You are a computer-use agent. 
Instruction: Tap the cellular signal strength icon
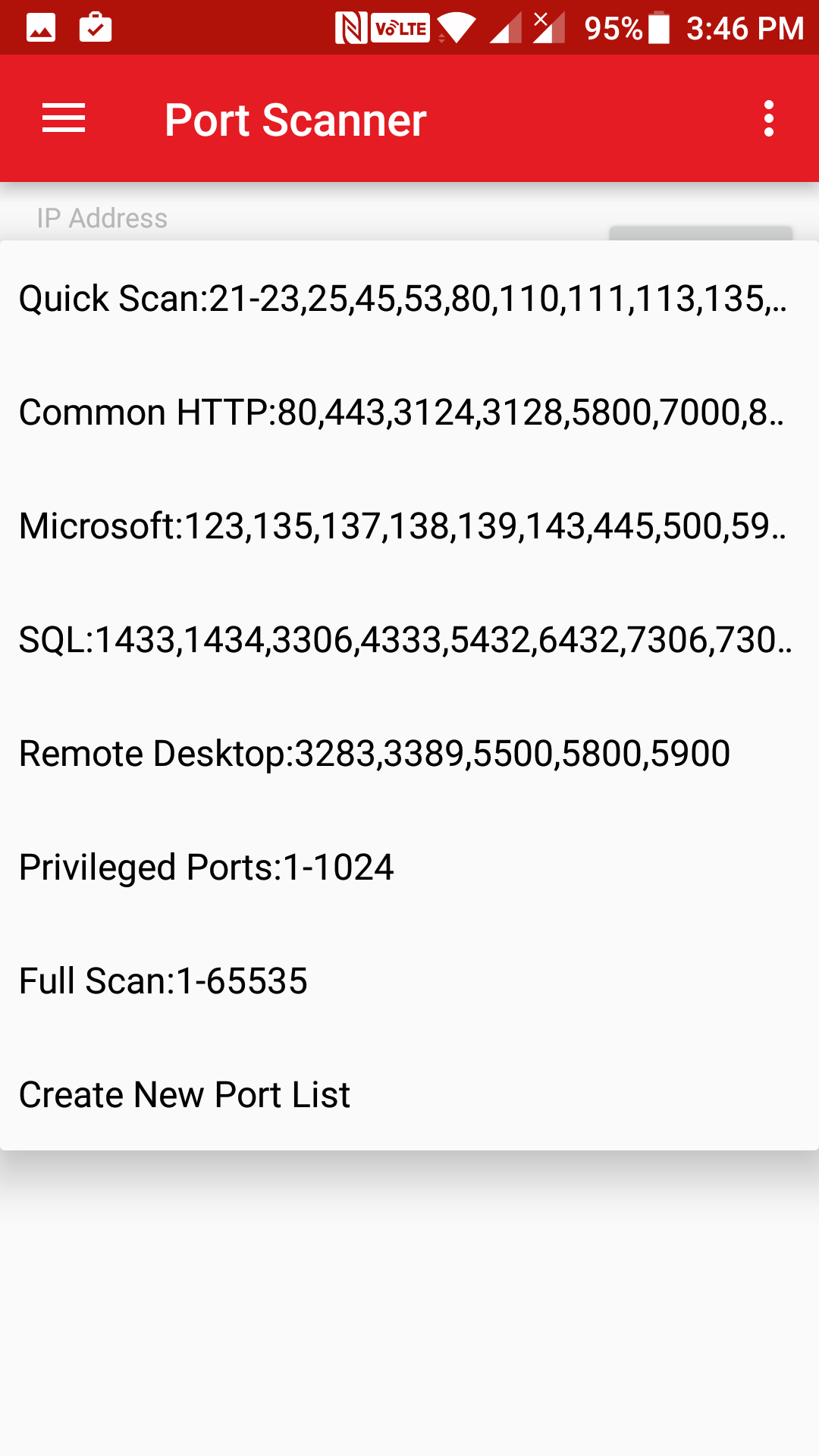505,27
